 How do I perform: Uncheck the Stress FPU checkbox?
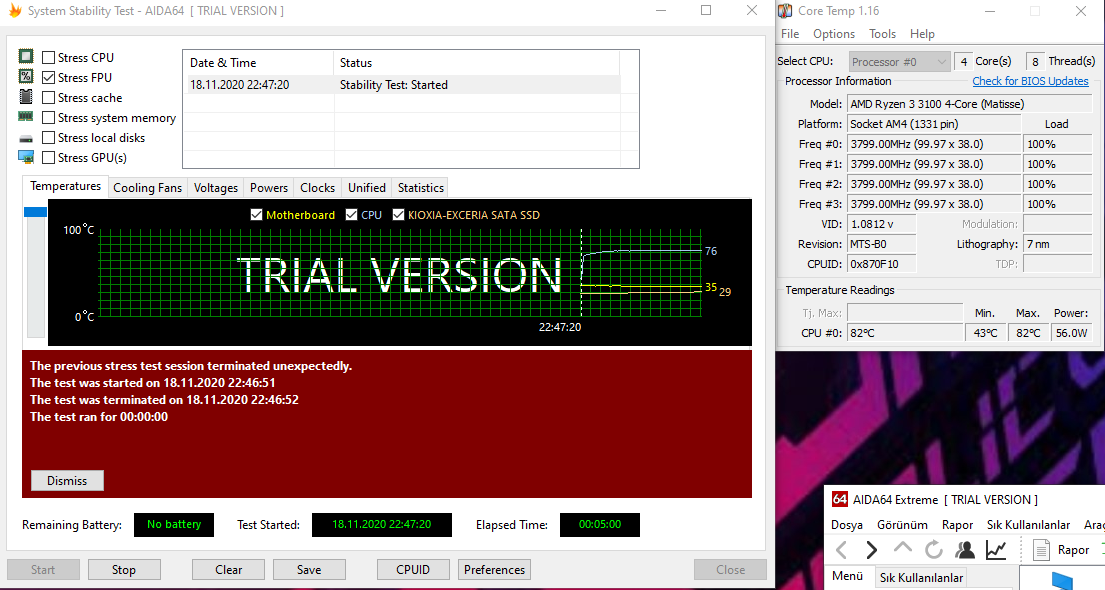click(49, 77)
